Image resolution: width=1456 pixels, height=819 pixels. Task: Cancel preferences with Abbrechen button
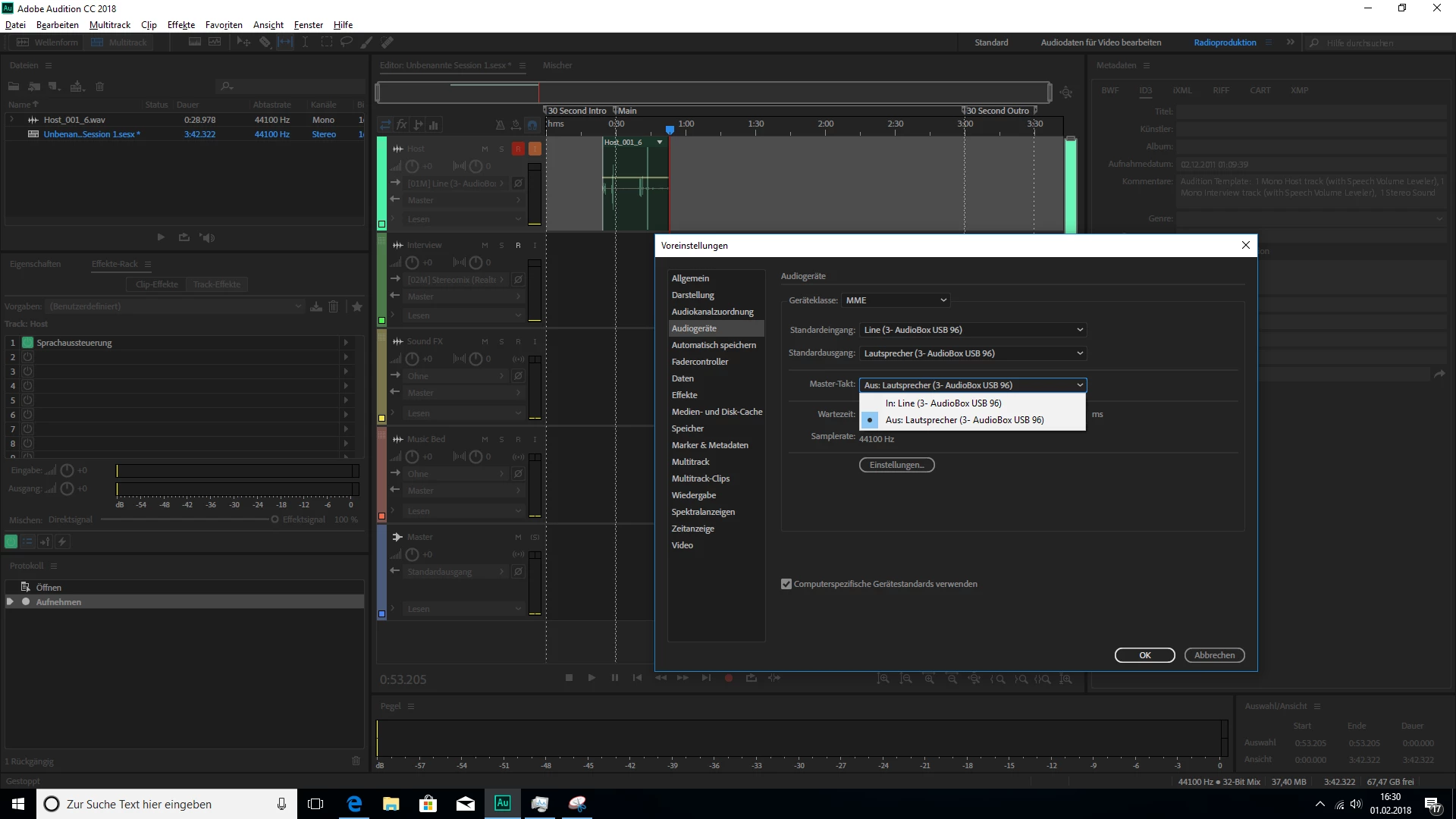(1214, 655)
